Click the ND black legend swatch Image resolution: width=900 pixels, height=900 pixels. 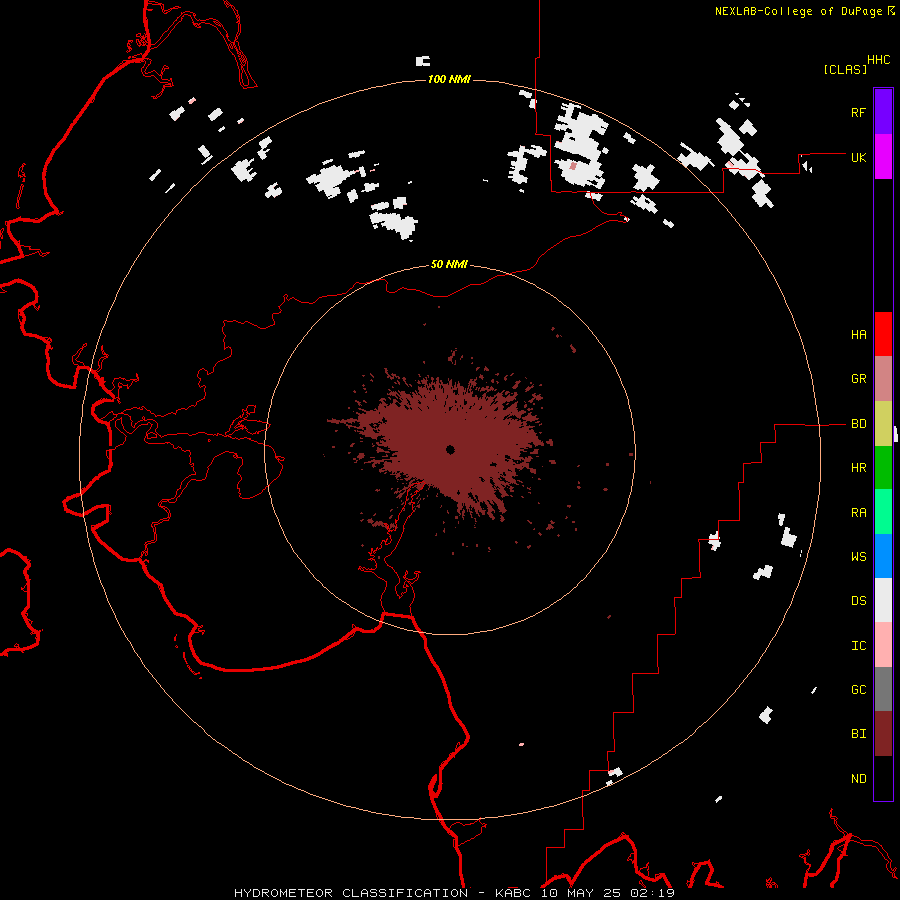pos(883,778)
